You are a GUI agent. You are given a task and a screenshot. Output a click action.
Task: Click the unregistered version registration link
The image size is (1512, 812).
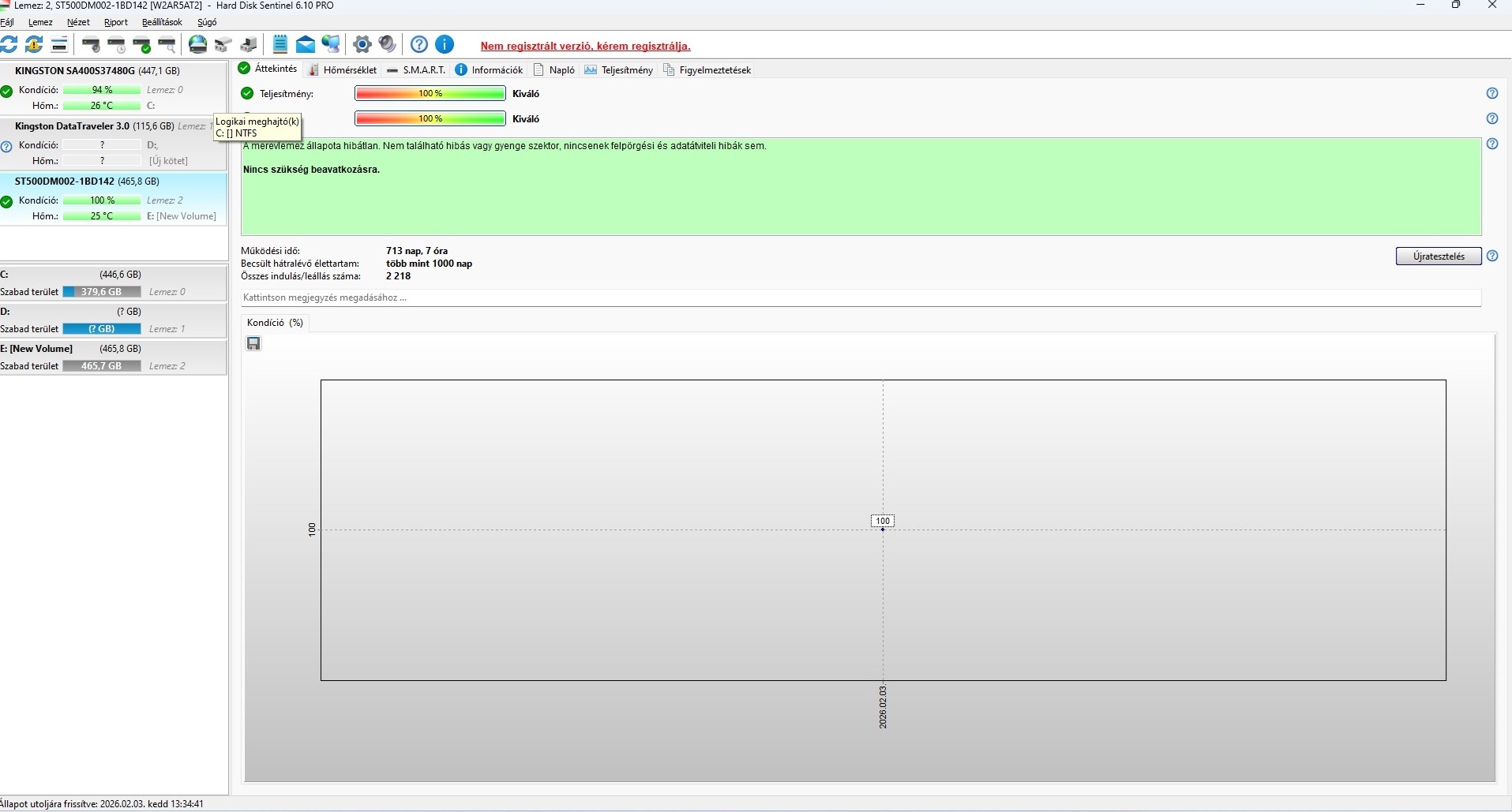585,46
